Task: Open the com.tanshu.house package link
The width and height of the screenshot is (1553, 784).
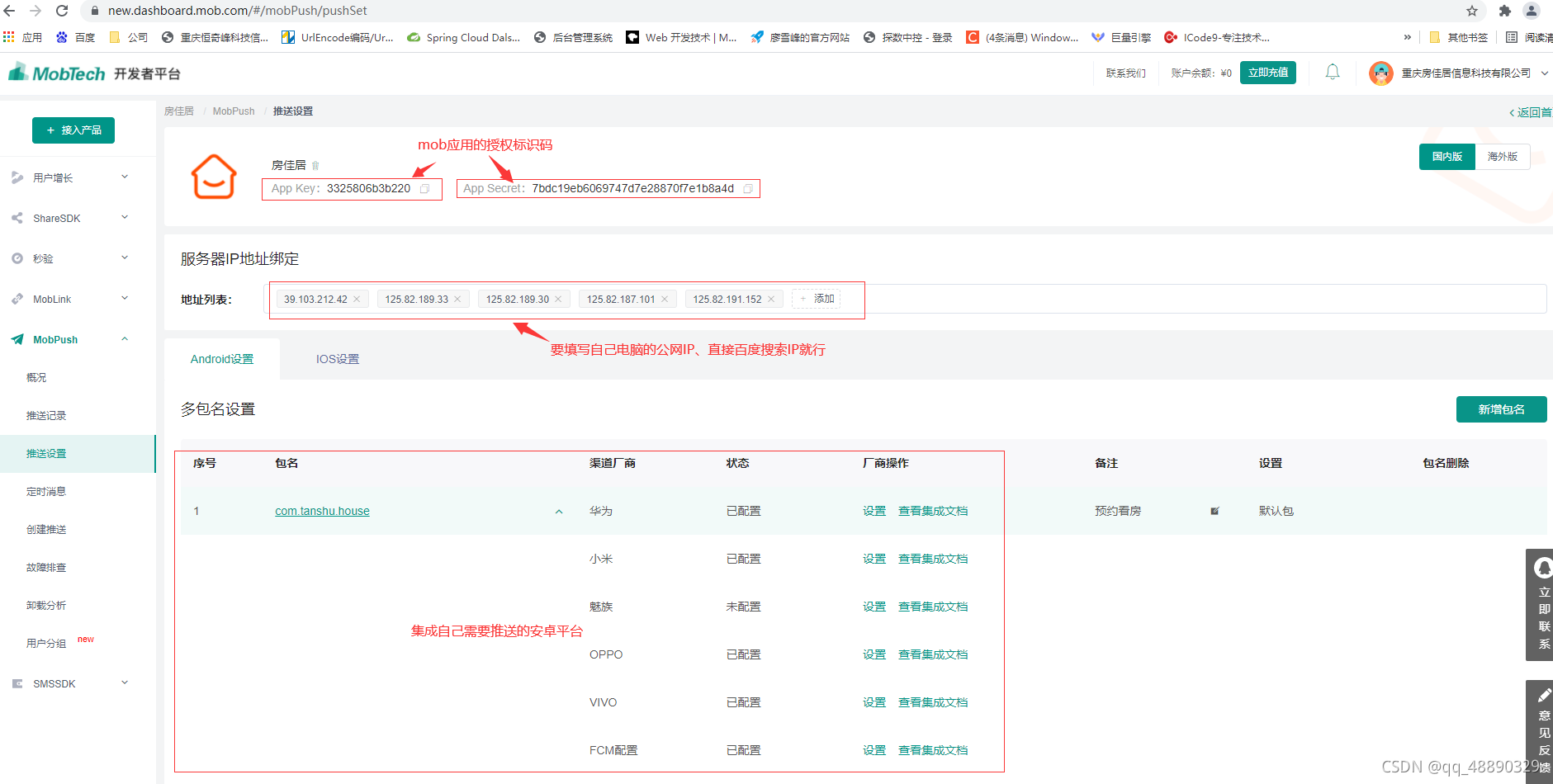Action: 322,512
